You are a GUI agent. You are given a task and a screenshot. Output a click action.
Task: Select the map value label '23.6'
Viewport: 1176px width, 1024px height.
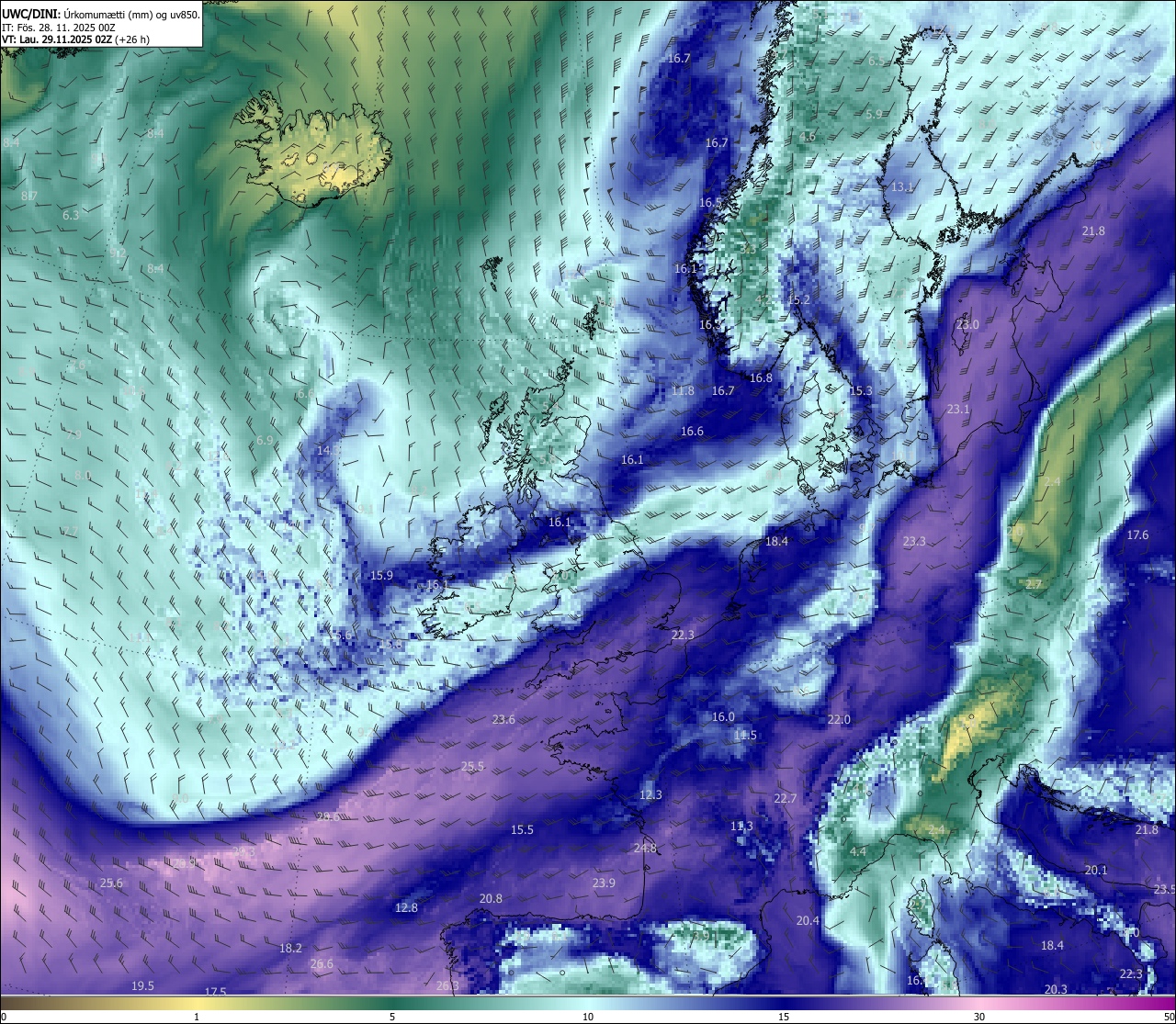[503, 719]
